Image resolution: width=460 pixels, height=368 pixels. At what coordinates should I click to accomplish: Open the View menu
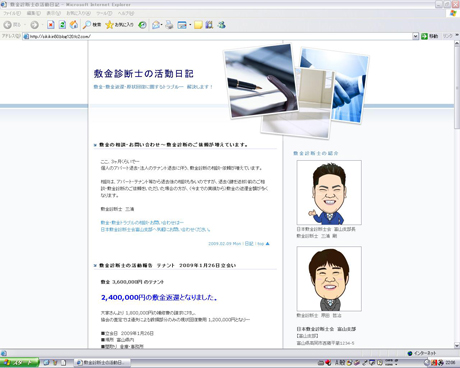[53, 13]
